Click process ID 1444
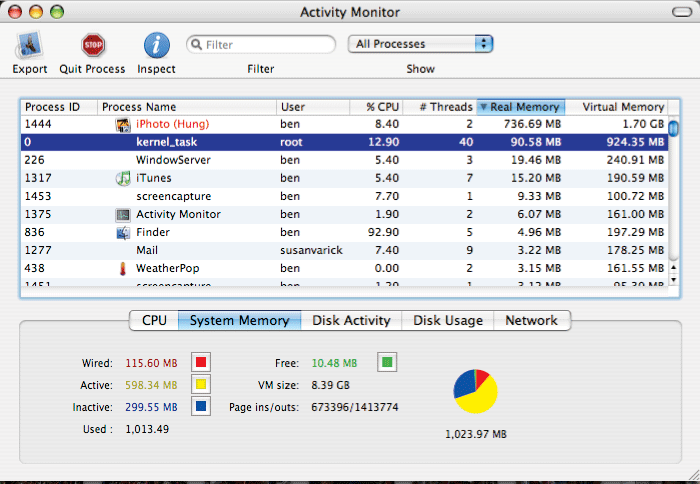700x484 pixels. [x=38, y=124]
